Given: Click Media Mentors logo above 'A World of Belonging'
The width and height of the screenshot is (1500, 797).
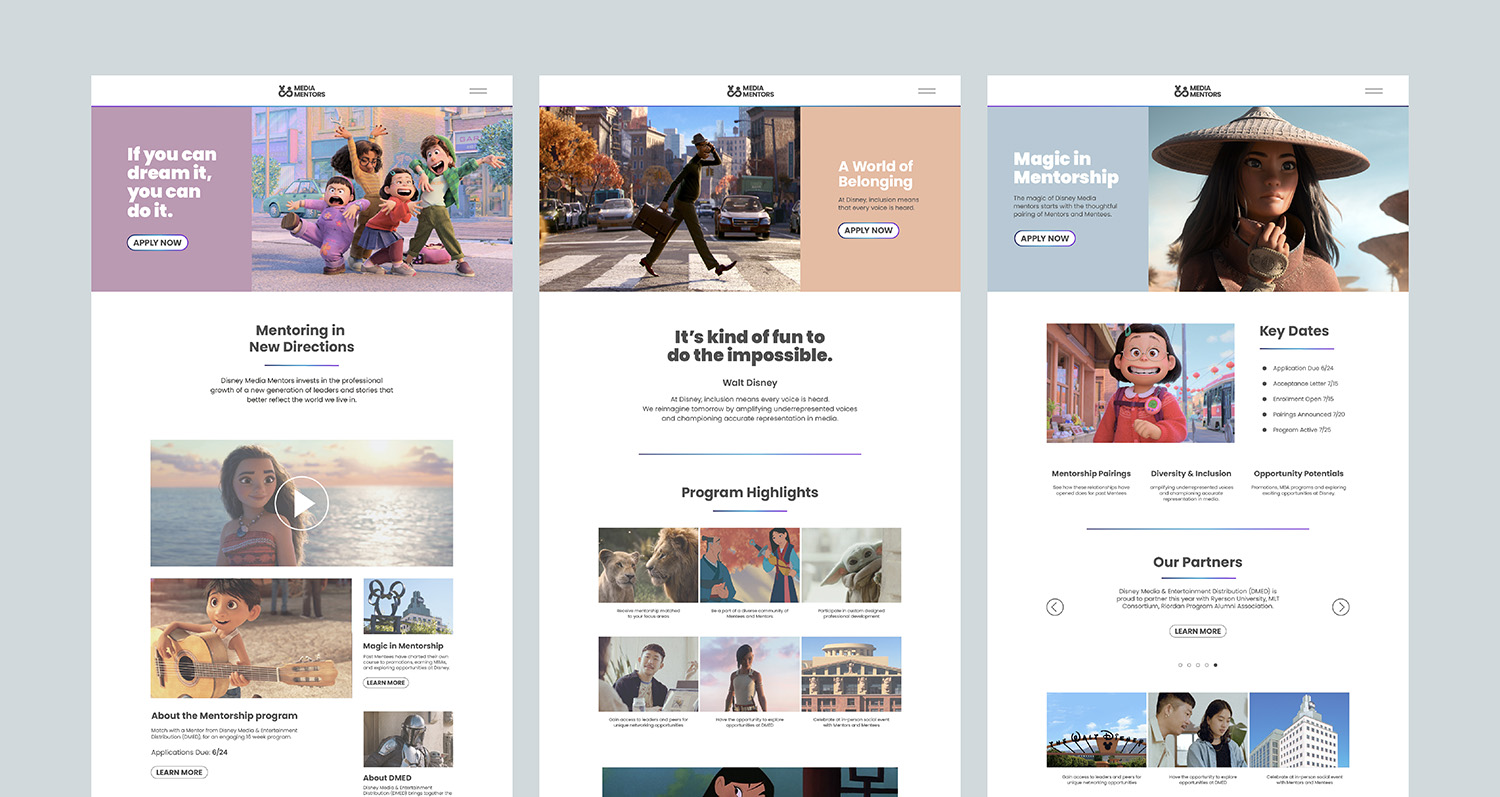Looking at the screenshot, I should [x=750, y=91].
